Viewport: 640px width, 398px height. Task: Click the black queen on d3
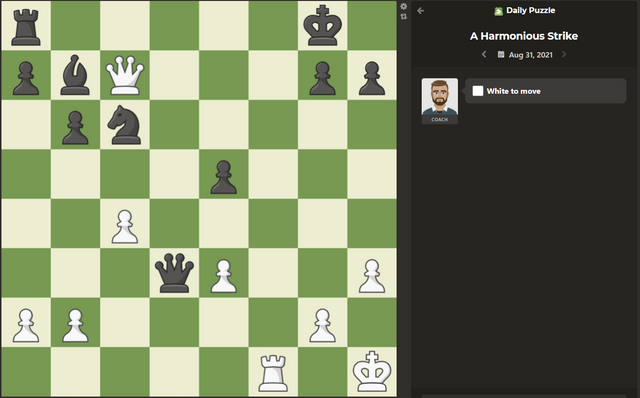point(174,273)
